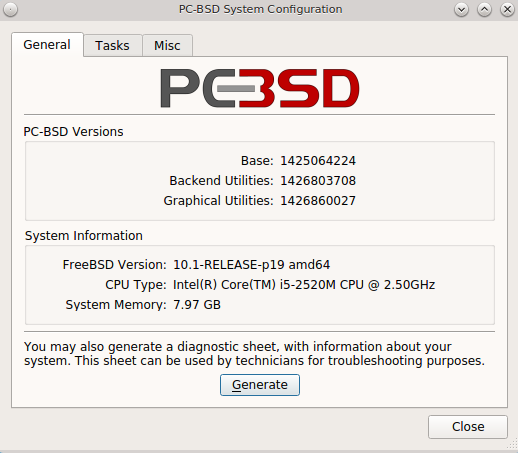Screen dimensions: 518x453
Task: Close the window using the title bar X
Action: tap(507, 10)
